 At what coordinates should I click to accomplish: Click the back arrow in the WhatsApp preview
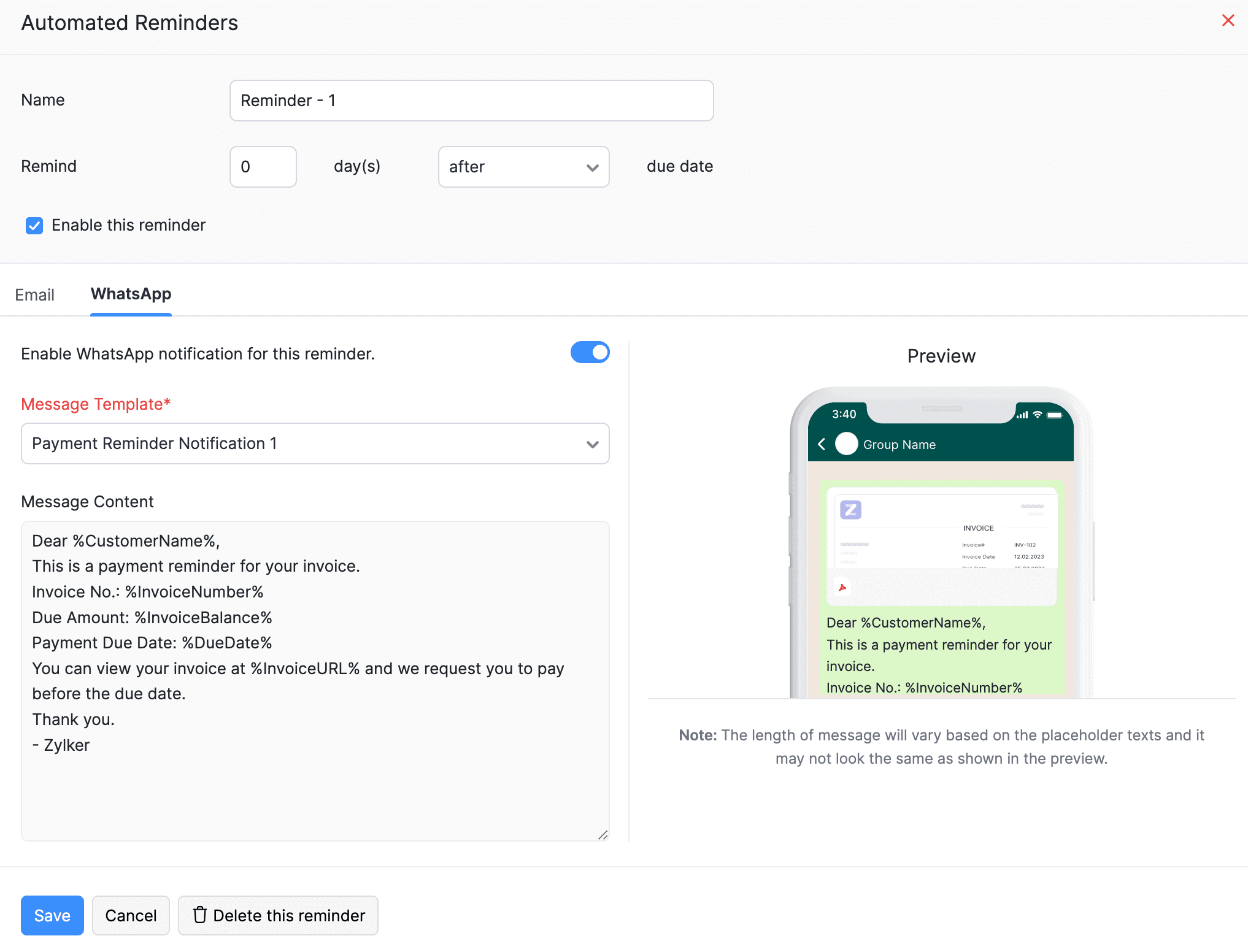pos(822,444)
